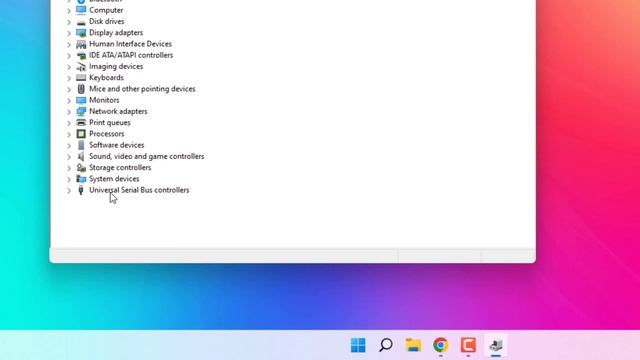Click the Mice and other pointing devices icon
The width and height of the screenshot is (640, 360).
tap(81, 89)
